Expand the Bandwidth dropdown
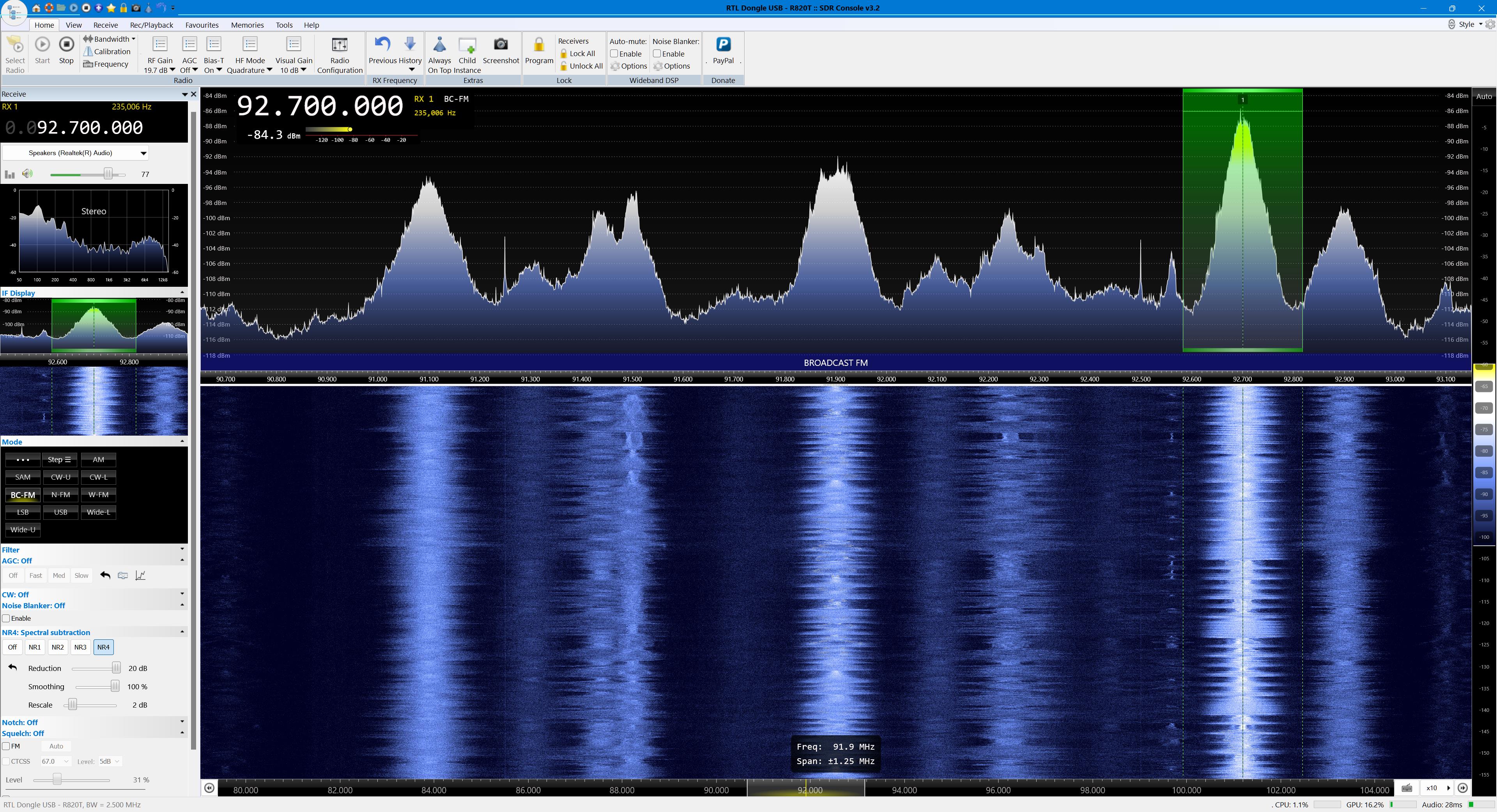The width and height of the screenshot is (1497, 812). 133,39
